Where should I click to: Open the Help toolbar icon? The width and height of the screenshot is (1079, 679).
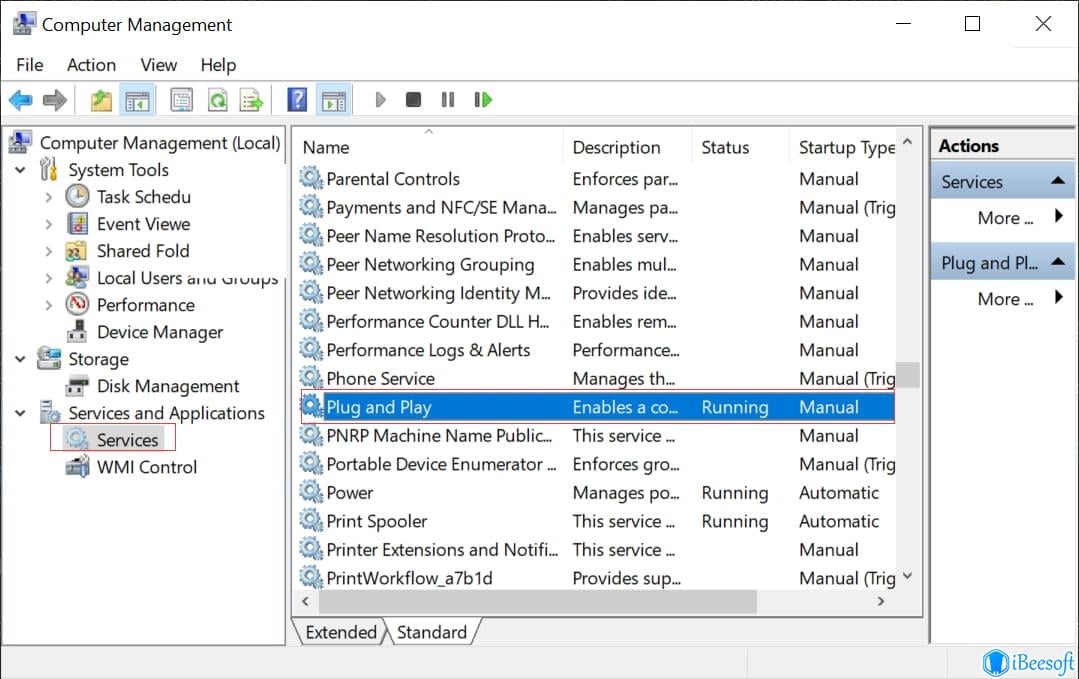pos(297,100)
